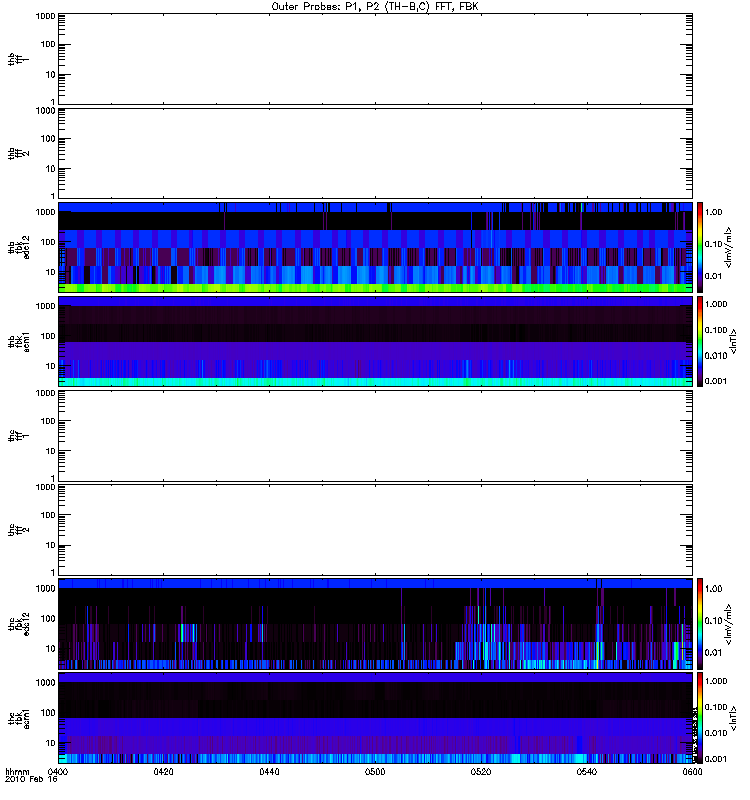Click the "thb fbk scm1" y-axis panel label
The height and width of the screenshot is (800, 750).
[x=18, y=341]
